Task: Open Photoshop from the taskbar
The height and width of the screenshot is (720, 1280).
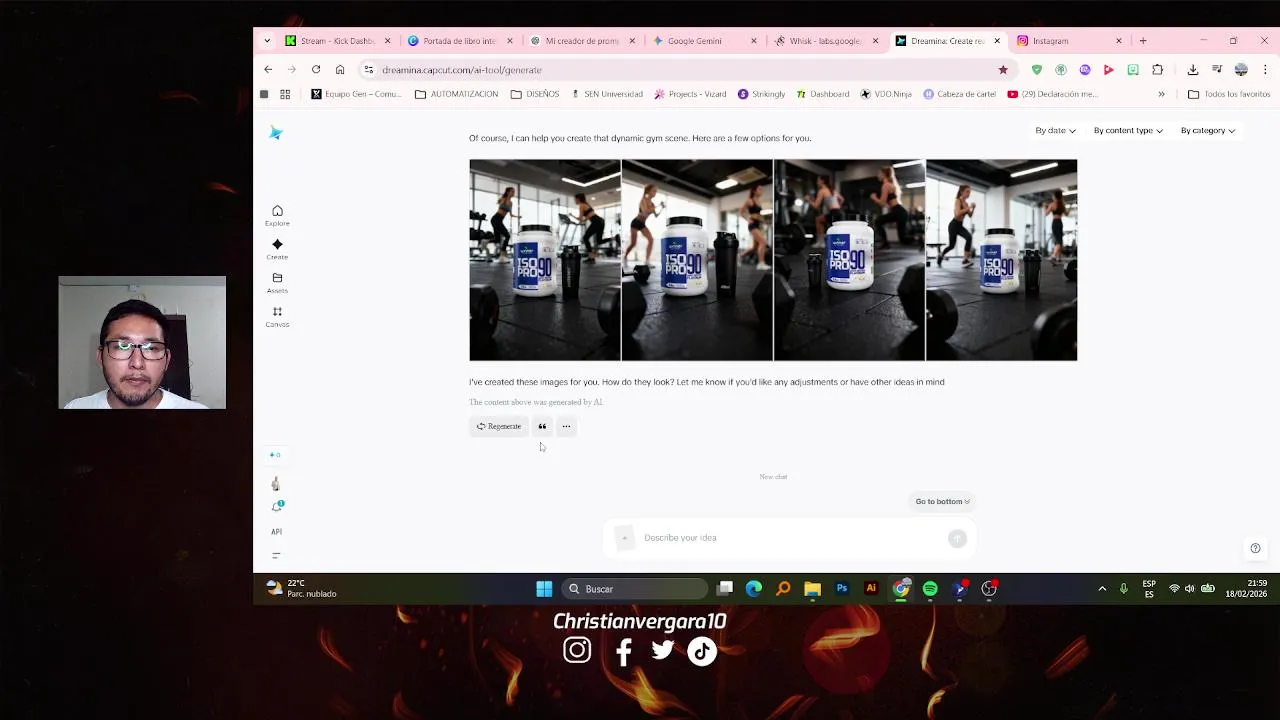Action: 842,589
